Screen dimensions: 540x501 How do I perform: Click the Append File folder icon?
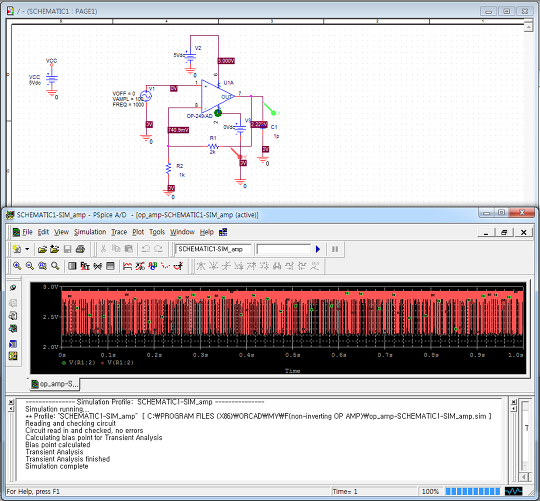54,249
